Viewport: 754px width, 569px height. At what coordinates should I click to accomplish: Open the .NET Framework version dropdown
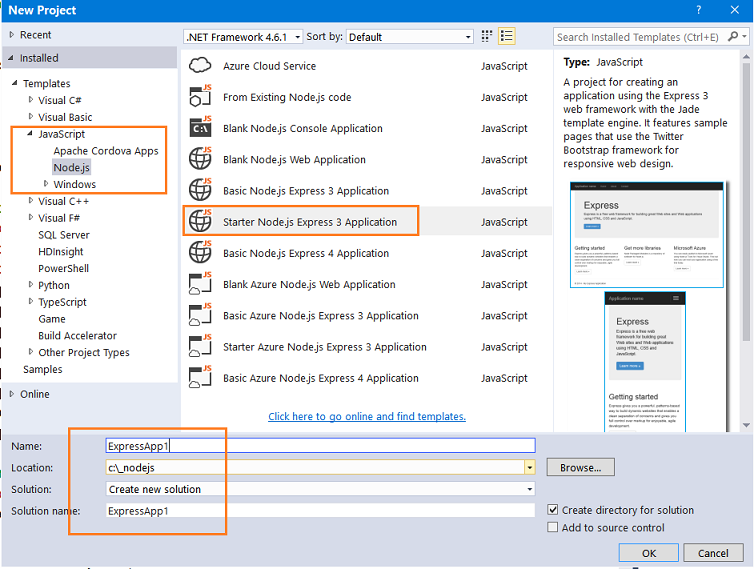(x=243, y=37)
